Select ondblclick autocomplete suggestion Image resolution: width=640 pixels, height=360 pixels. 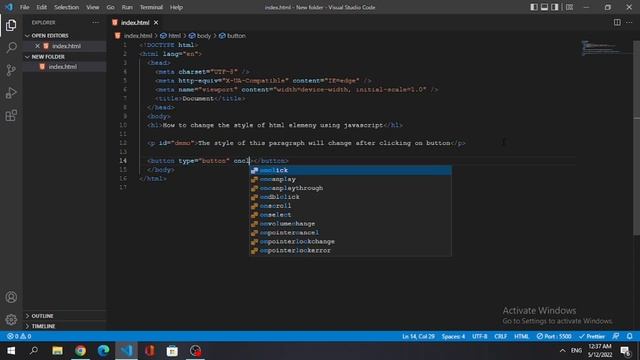coord(351,197)
